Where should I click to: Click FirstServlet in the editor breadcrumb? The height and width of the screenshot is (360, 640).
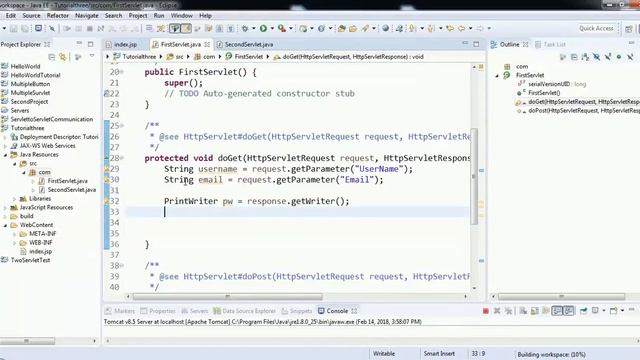249,57
